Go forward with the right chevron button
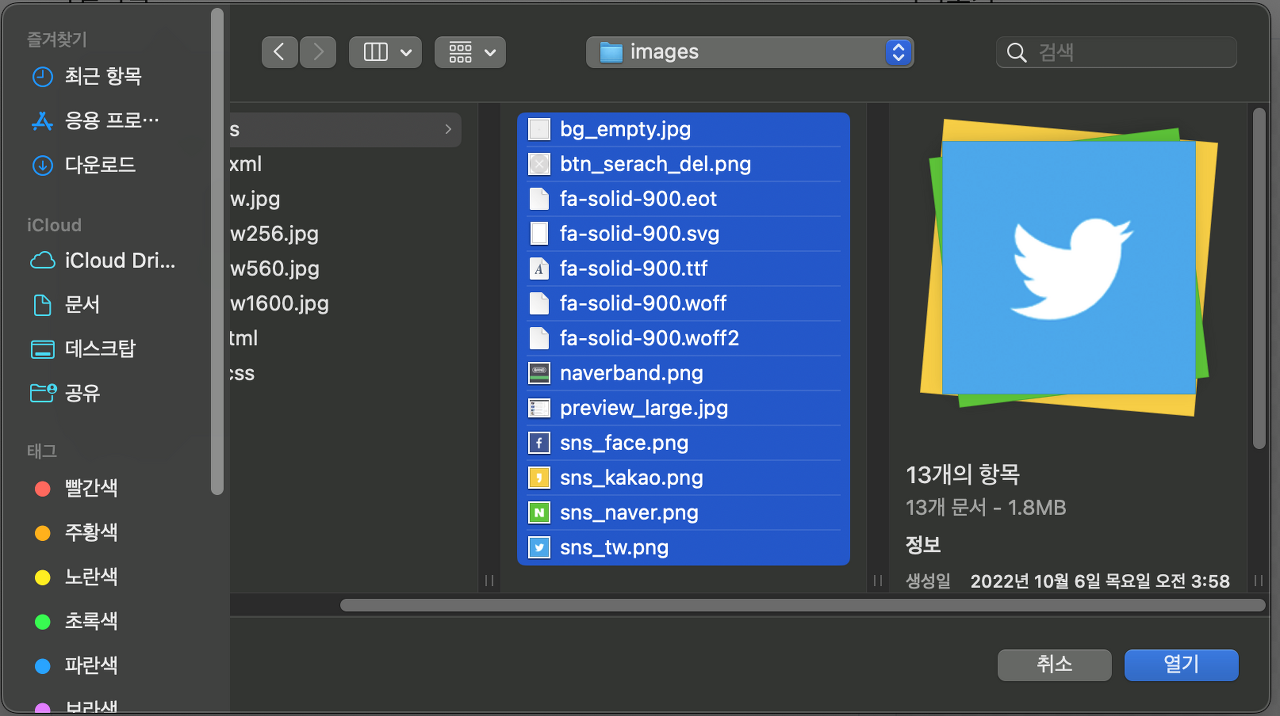1280x716 pixels. (318, 52)
